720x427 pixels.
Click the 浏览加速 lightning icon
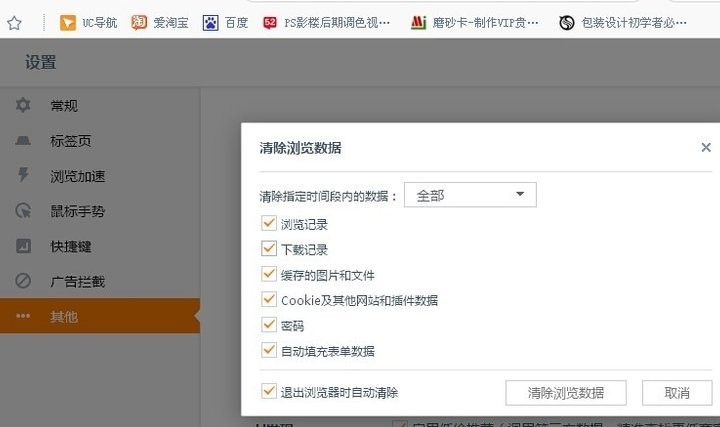tap(23, 174)
